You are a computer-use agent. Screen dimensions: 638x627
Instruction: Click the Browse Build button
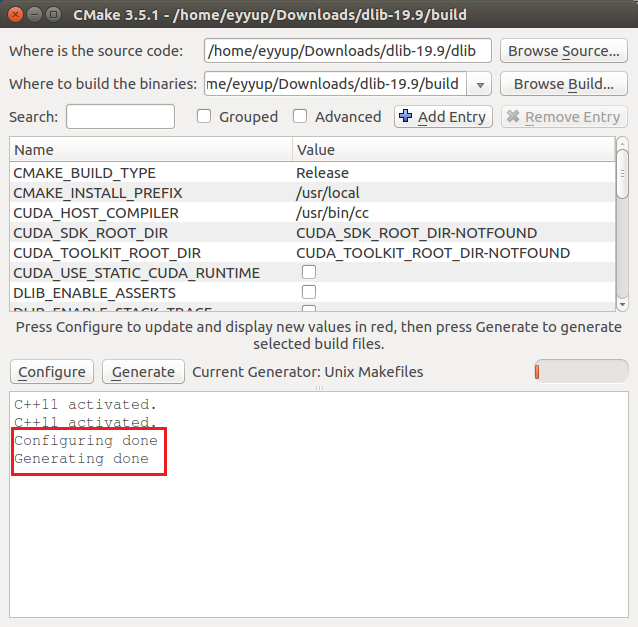coord(564,84)
